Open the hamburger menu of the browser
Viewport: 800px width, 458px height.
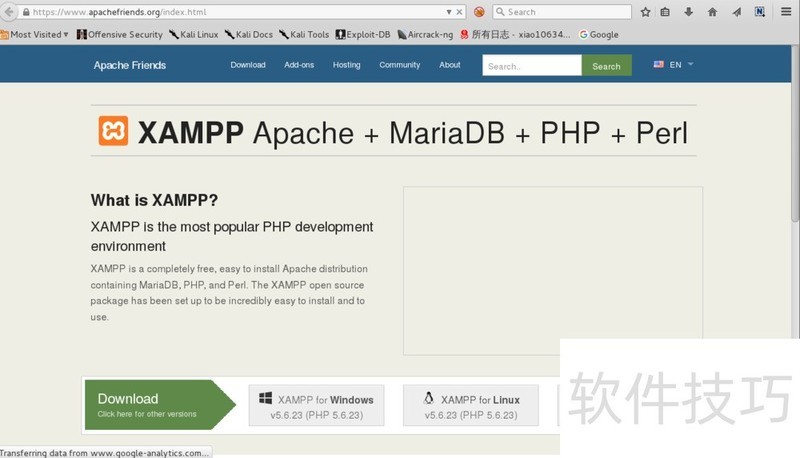[786, 11]
